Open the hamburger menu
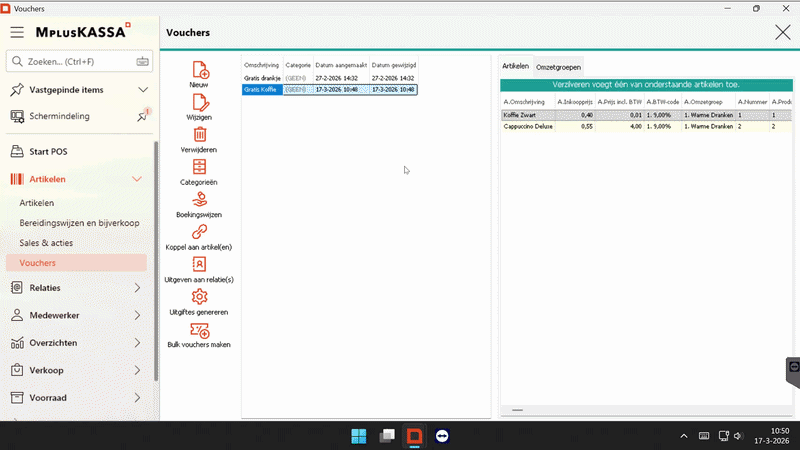The image size is (800, 450). 17,32
